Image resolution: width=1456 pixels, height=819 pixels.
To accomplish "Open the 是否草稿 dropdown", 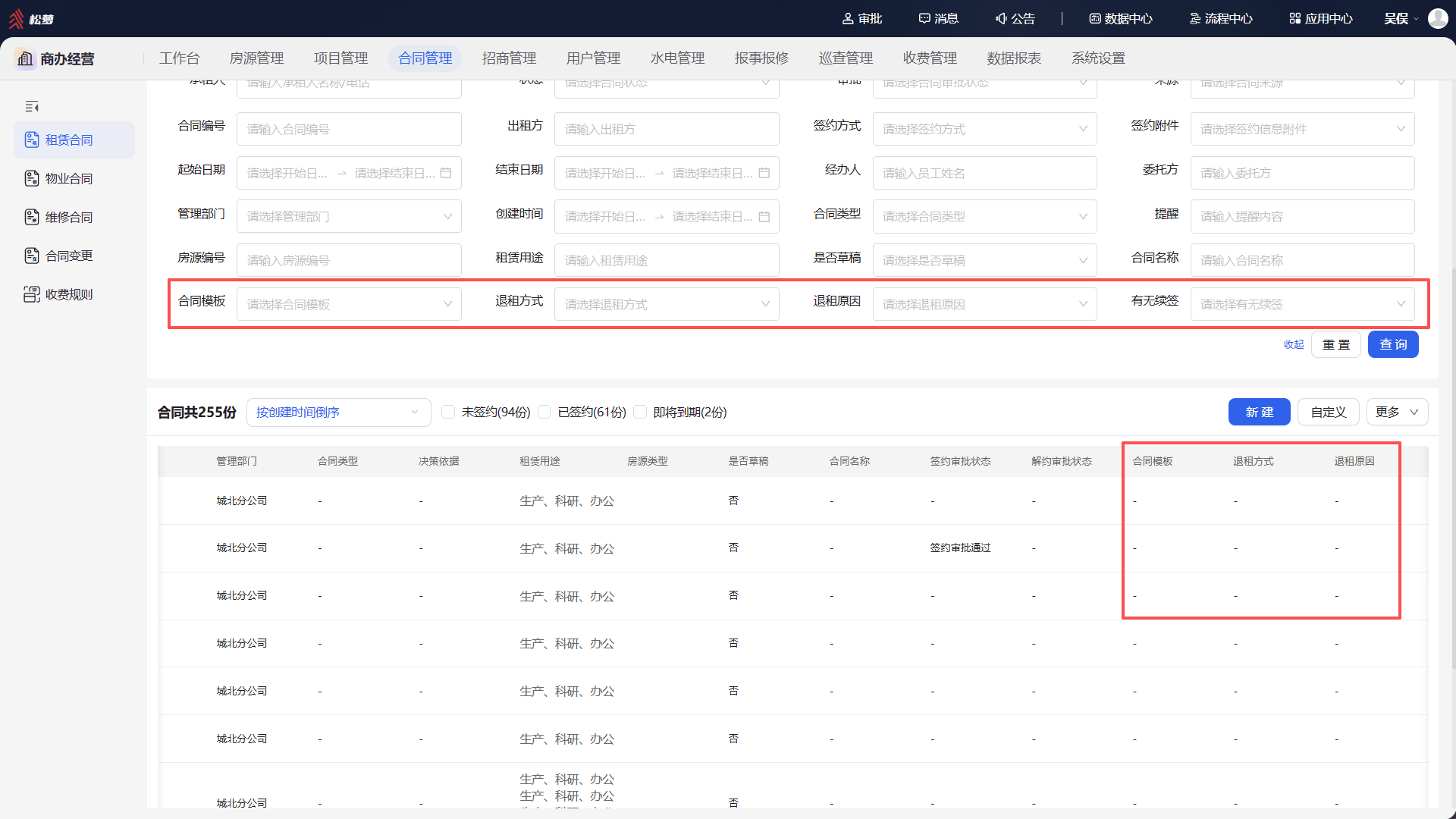I will [984, 260].
